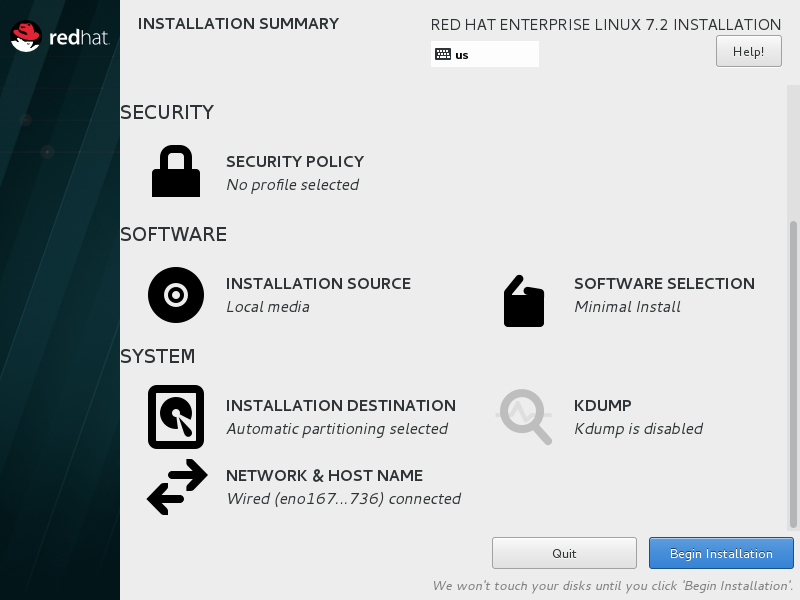Open the Installation Source disc icon

176,295
